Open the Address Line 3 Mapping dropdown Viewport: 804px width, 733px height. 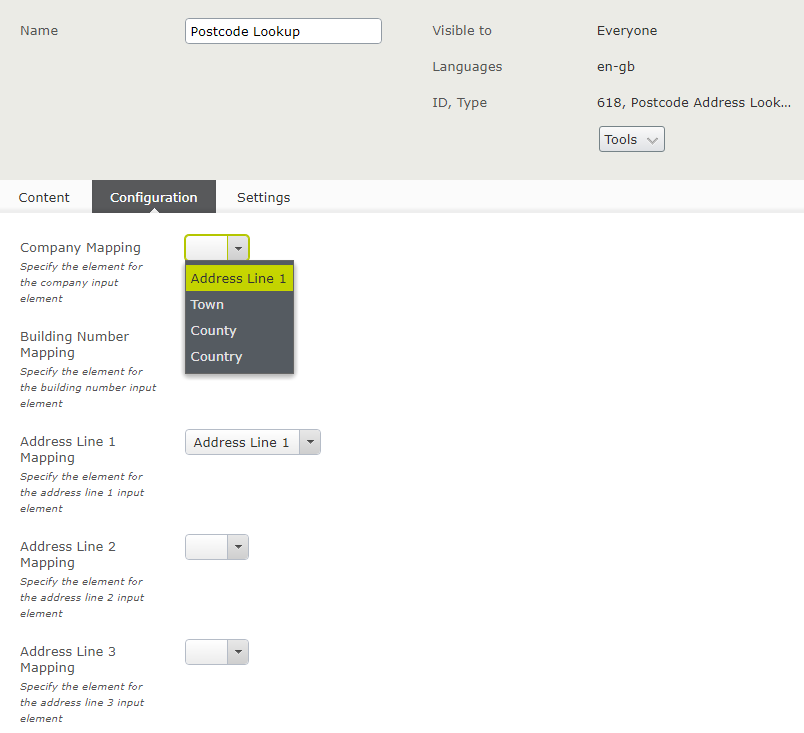point(217,652)
